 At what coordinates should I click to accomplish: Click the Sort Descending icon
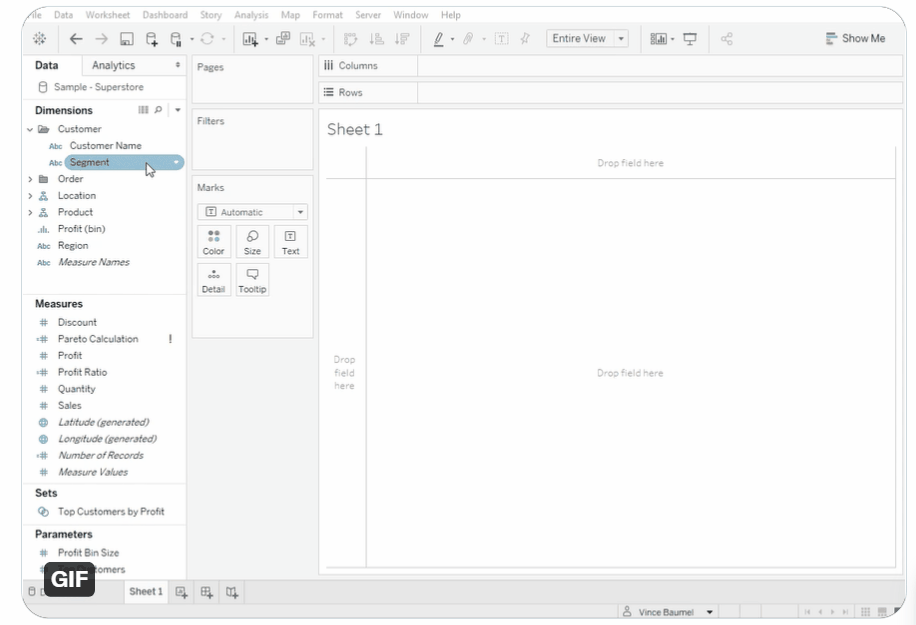402,39
